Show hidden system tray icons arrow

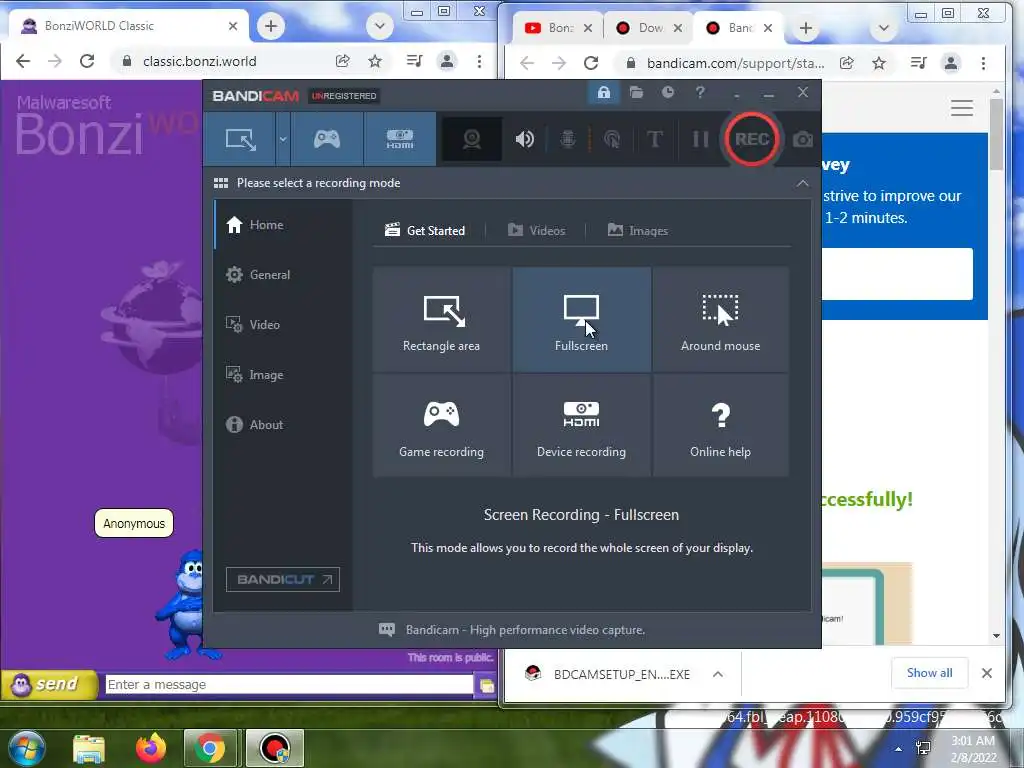point(899,749)
